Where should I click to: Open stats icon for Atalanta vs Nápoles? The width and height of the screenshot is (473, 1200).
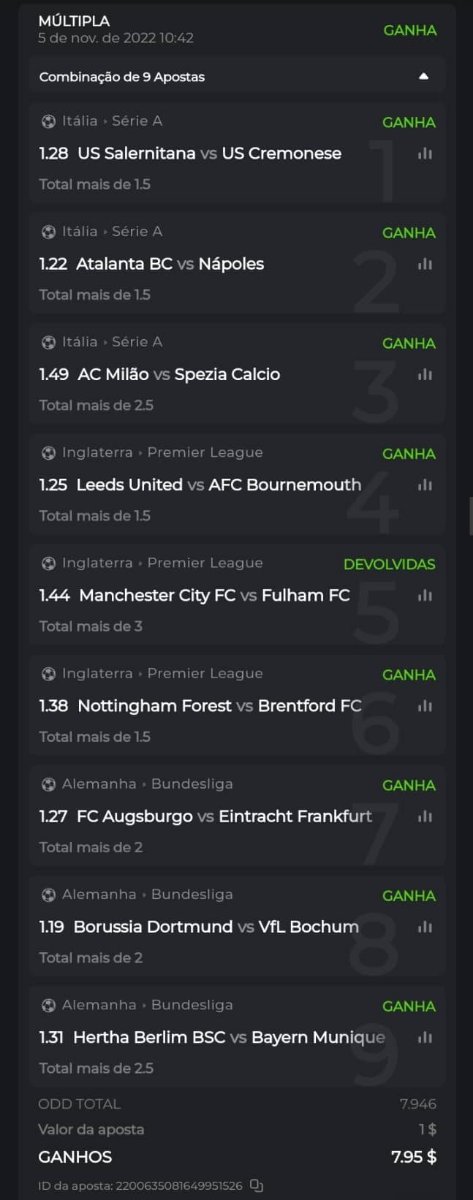[x=425, y=264]
